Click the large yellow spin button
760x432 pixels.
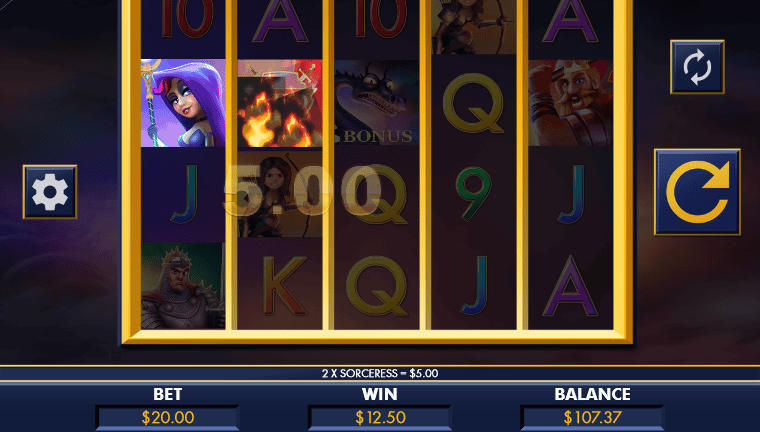tap(697, 192)
